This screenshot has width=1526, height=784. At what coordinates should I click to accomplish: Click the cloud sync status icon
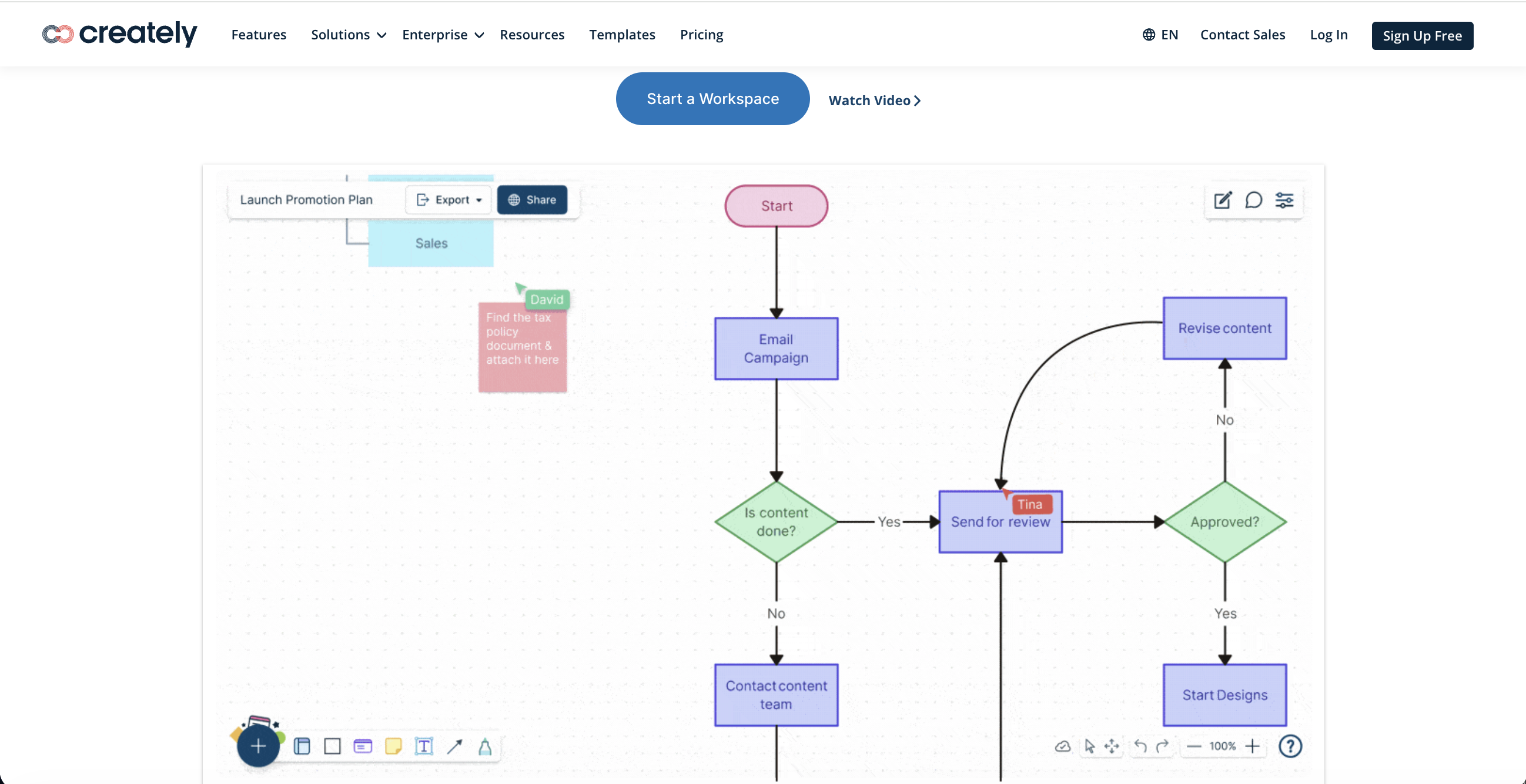coord(1062,747)
